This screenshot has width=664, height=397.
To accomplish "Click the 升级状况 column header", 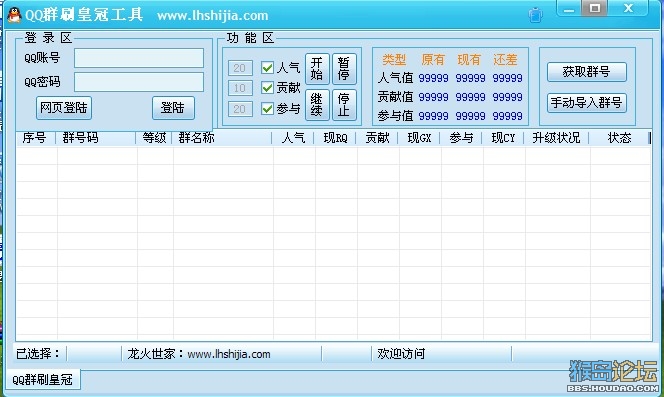I will 556,138.
